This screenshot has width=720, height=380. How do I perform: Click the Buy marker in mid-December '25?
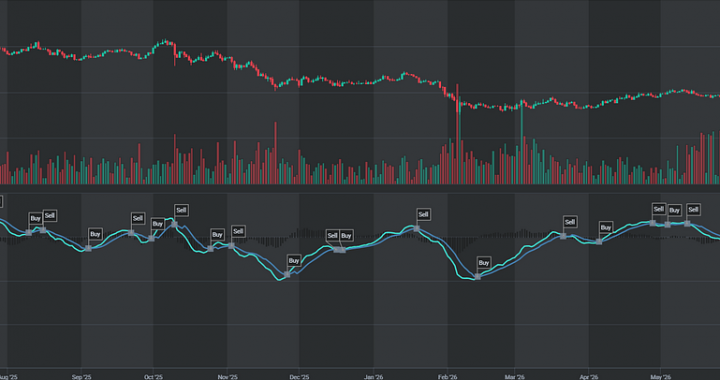(x=346, y=236)
